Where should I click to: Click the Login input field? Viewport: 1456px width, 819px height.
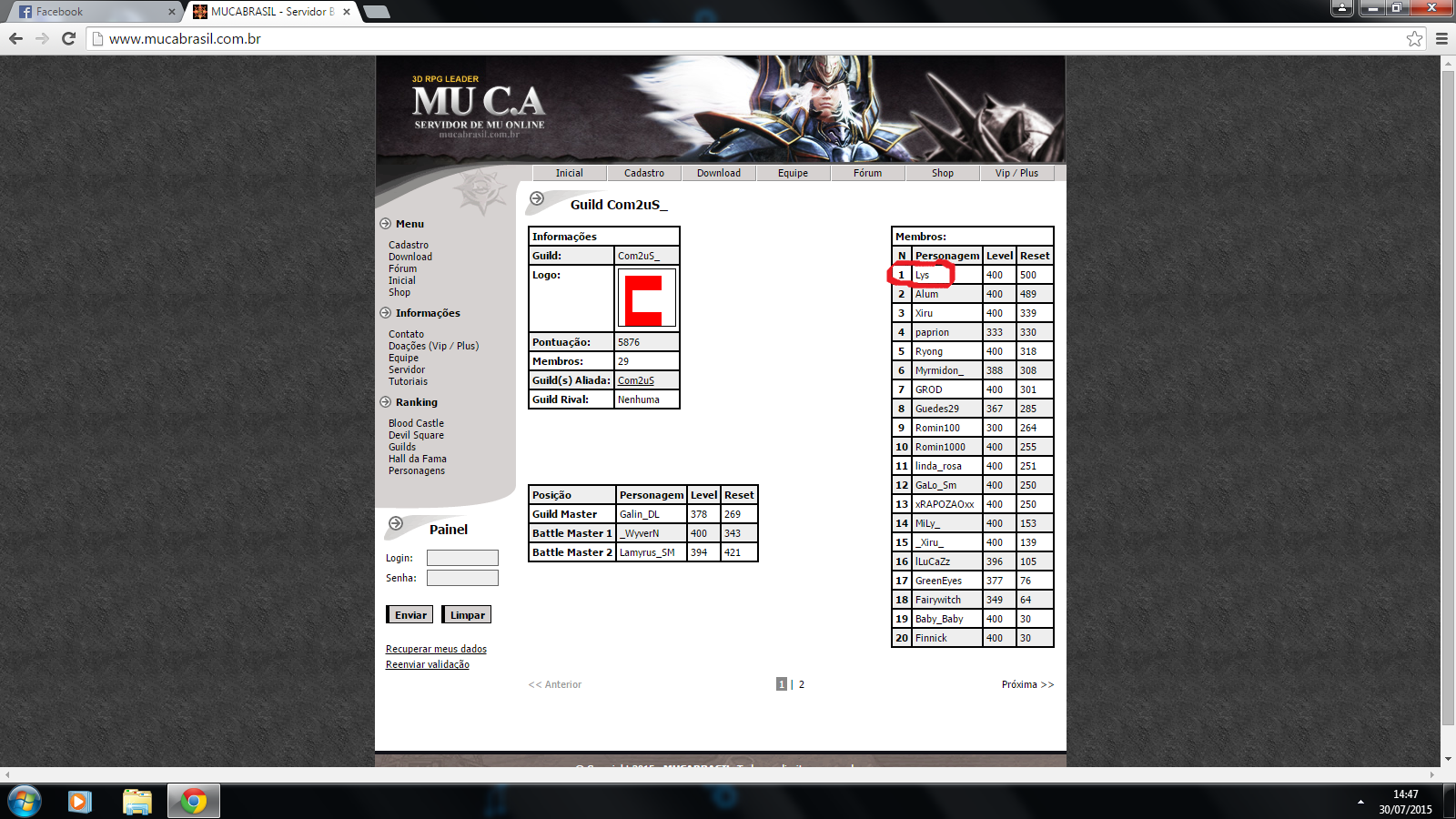462,558
